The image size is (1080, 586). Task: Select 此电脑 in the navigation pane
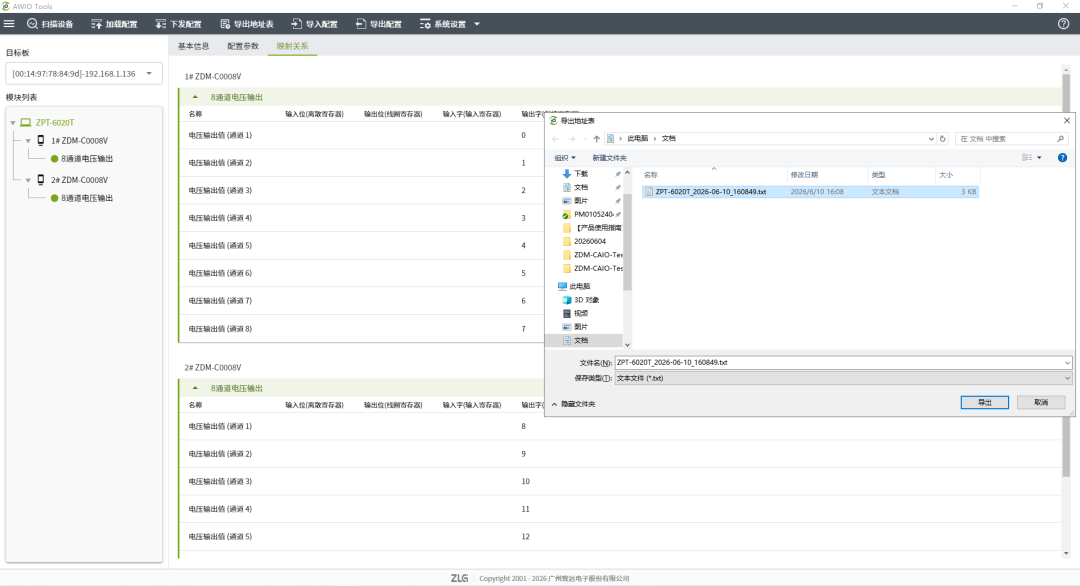pos(579,286)
